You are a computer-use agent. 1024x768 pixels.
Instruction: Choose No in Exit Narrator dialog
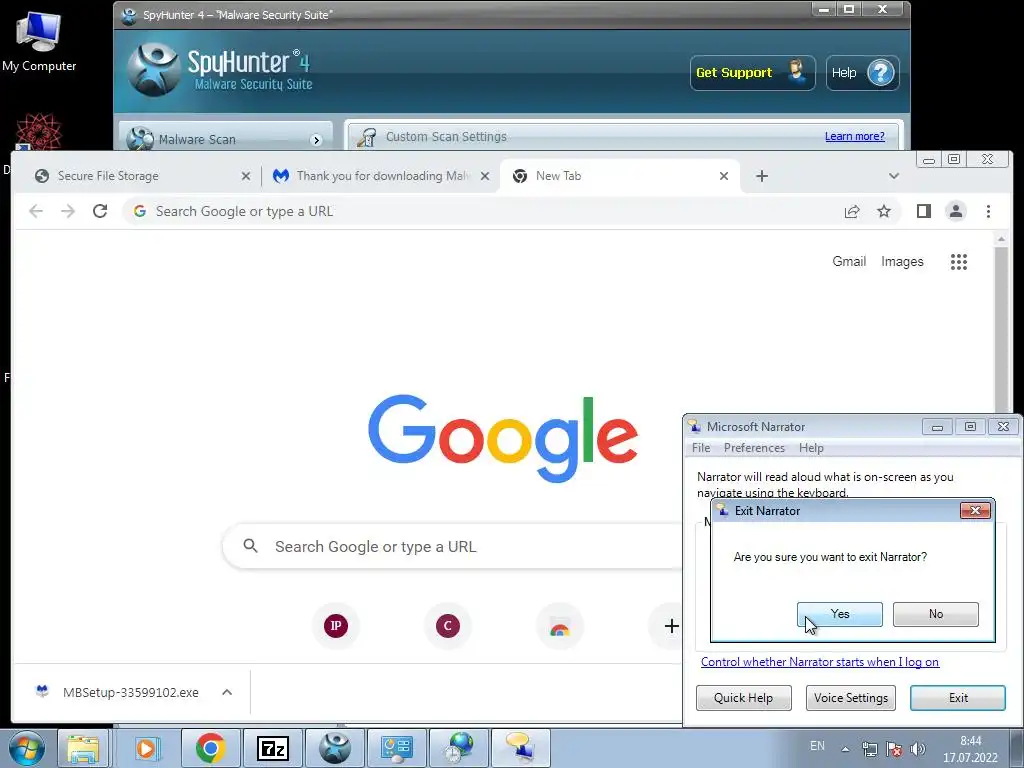[935, 614]
